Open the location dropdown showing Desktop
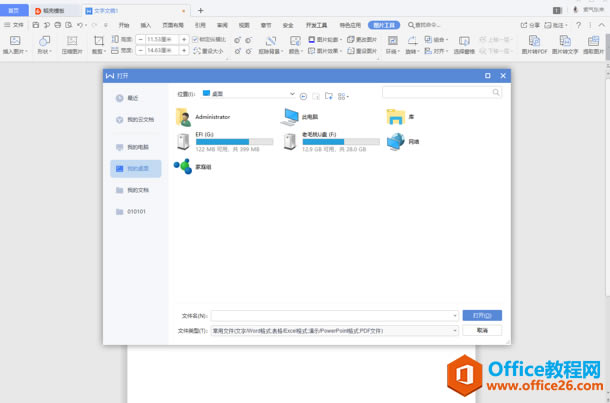610x403 pixels. (x=292, y=94)
